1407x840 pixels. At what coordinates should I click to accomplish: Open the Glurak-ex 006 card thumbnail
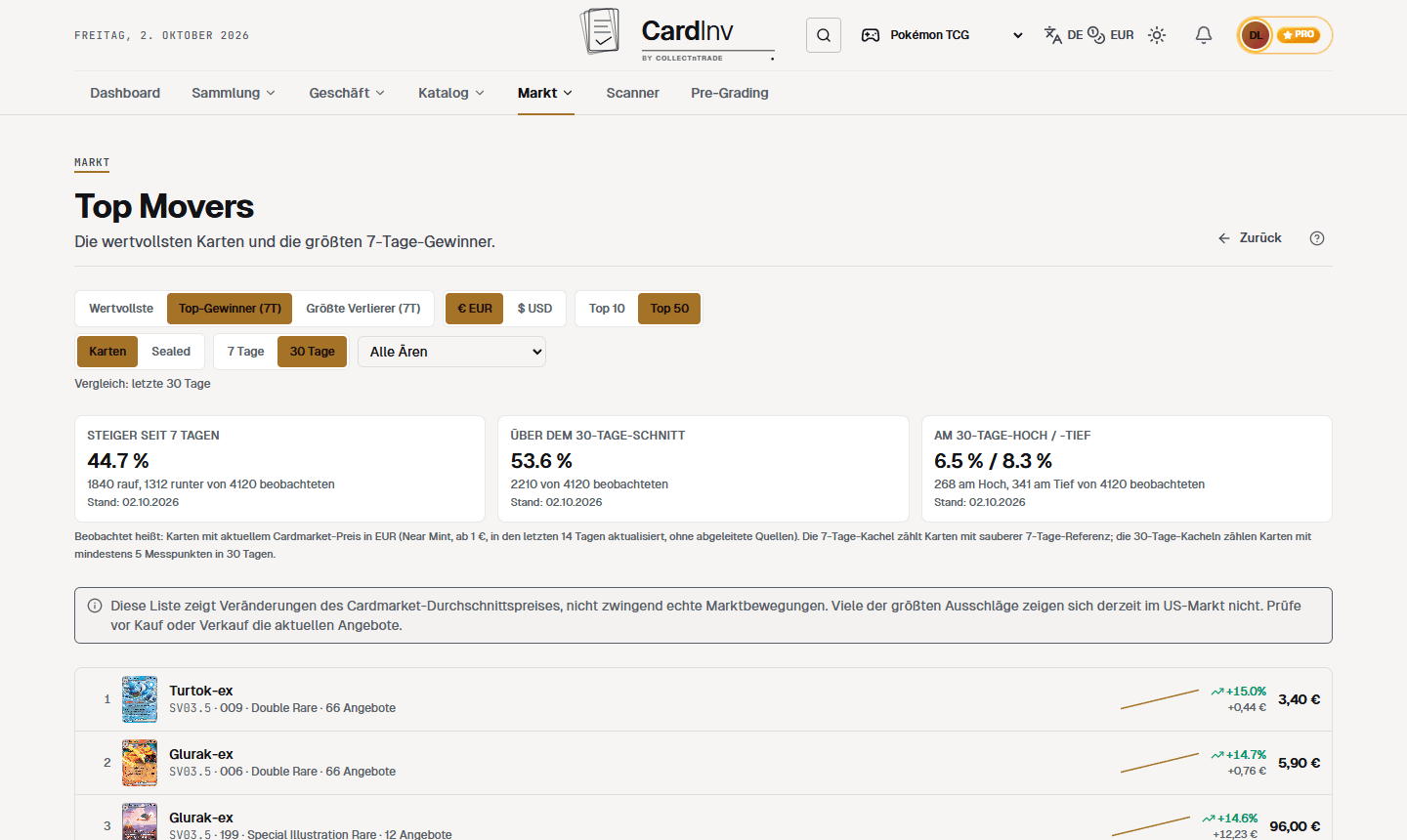140,763
